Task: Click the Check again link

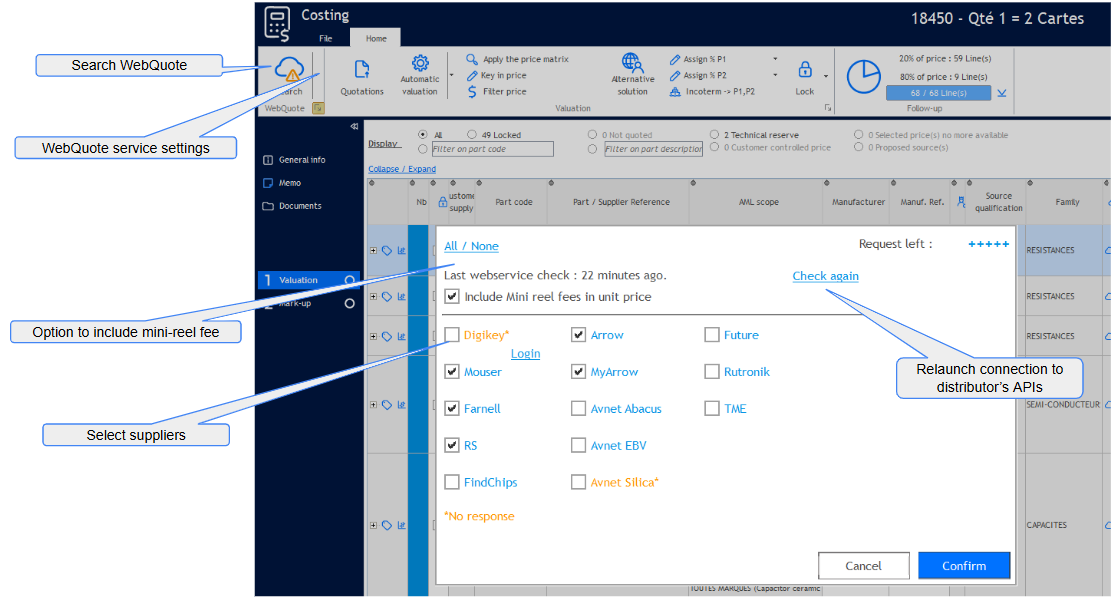Action: 825,276
